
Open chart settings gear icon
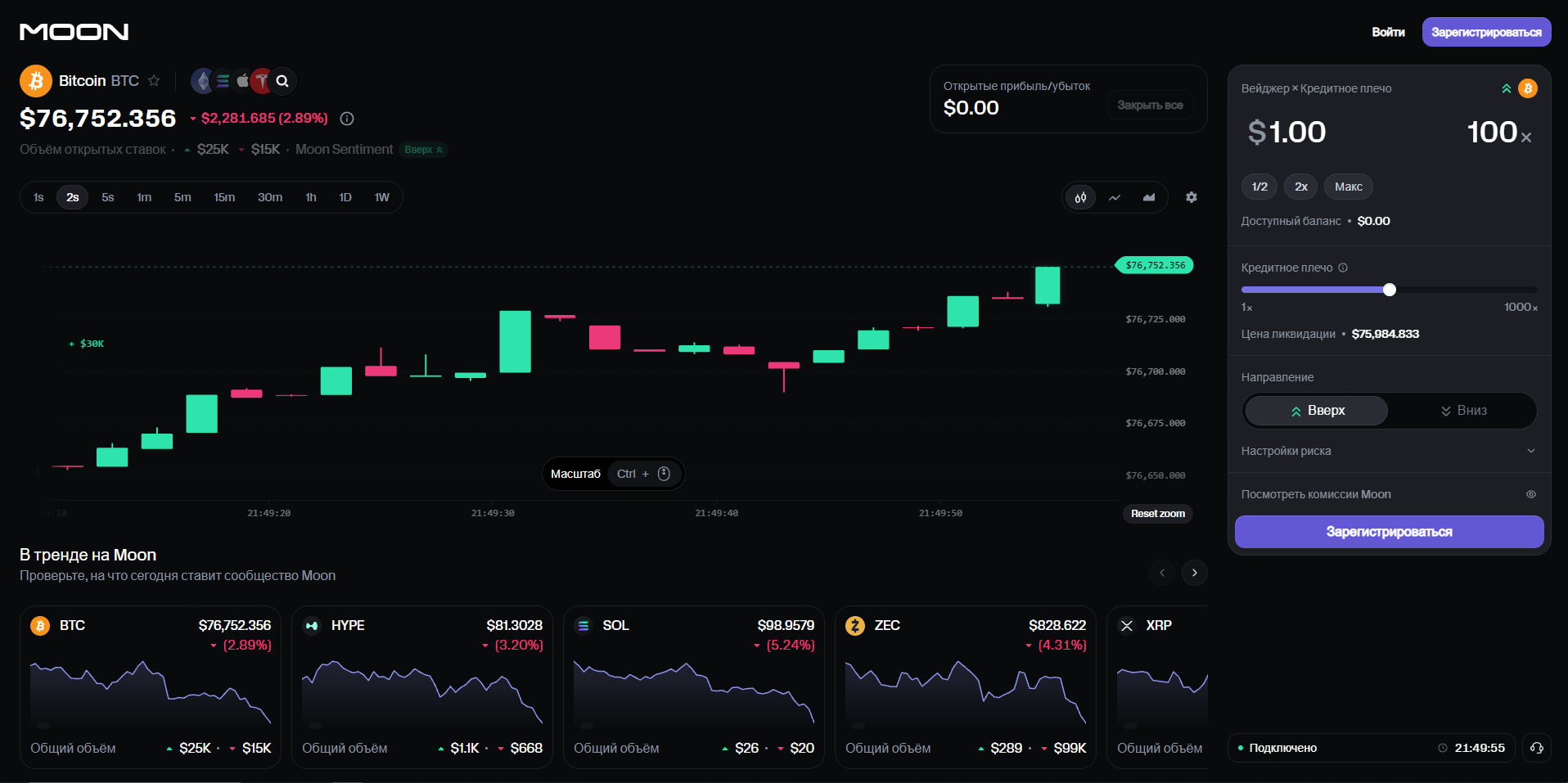coord(1192,197)
